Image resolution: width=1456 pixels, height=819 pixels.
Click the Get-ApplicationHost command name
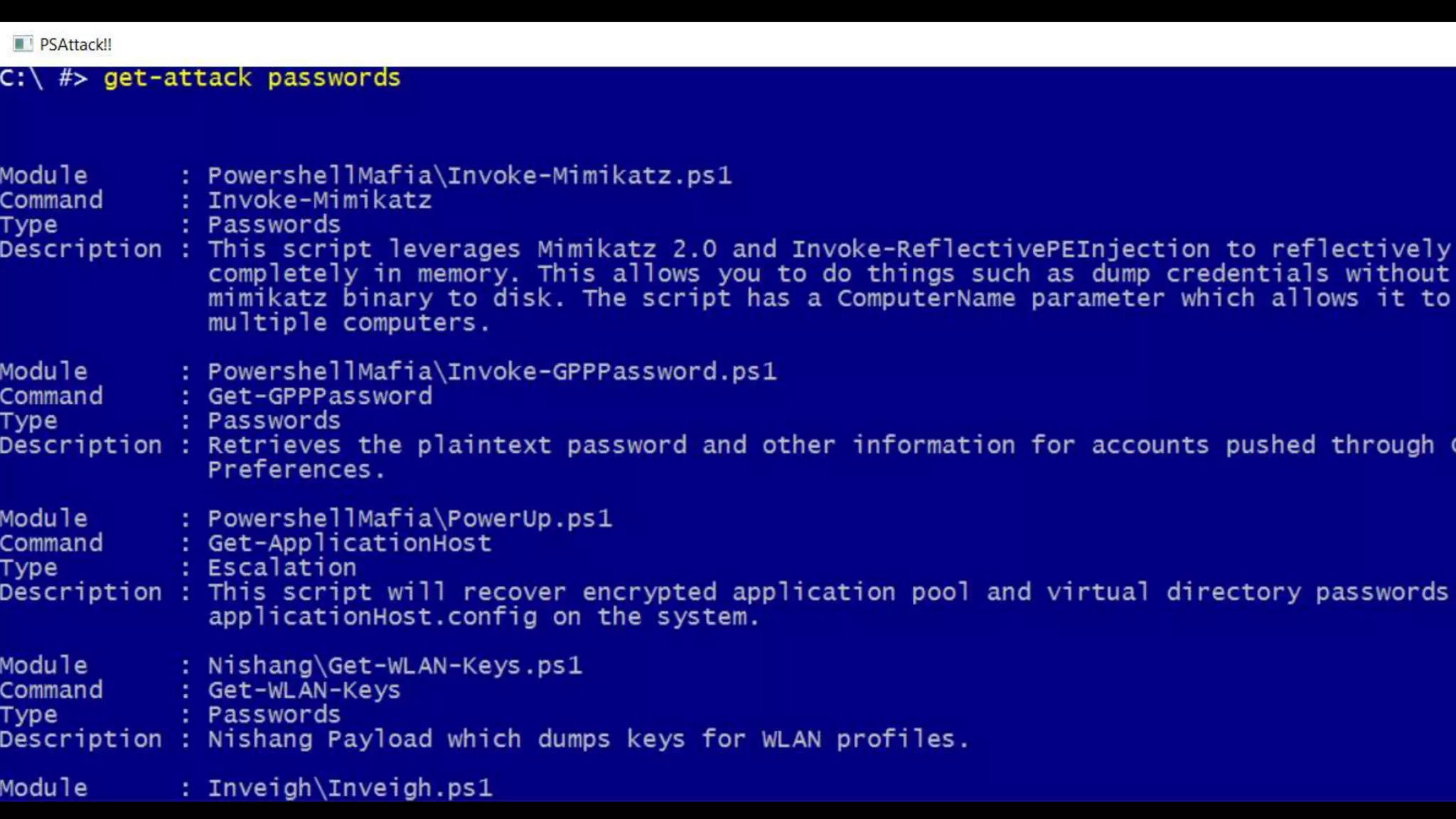pos(349,543)
